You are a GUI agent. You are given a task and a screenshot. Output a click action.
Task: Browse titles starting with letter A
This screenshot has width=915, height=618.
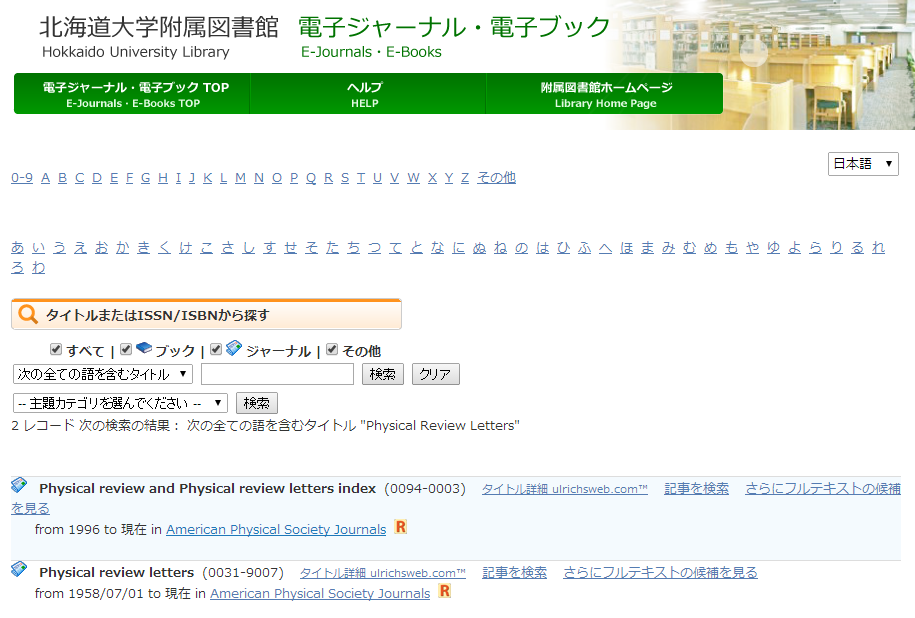pyautogui.click(x=46, y=177)
